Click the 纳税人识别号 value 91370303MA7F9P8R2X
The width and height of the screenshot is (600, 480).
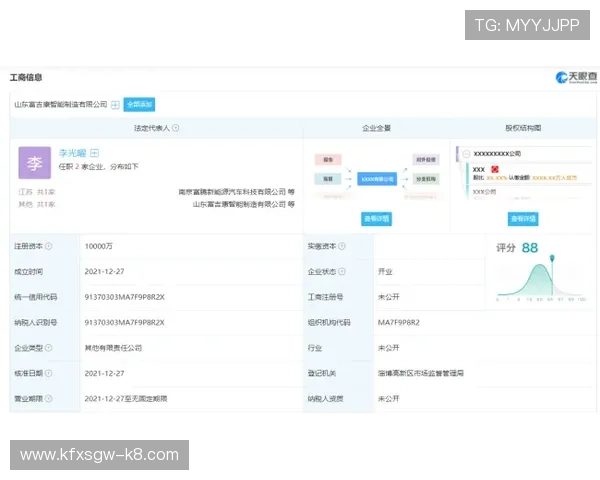[124, 322]
